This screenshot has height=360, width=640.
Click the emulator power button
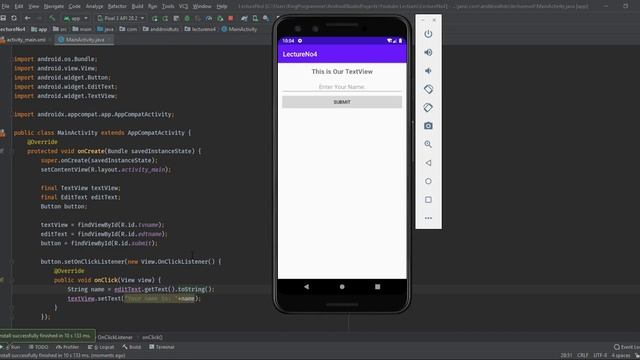point(428,34)
